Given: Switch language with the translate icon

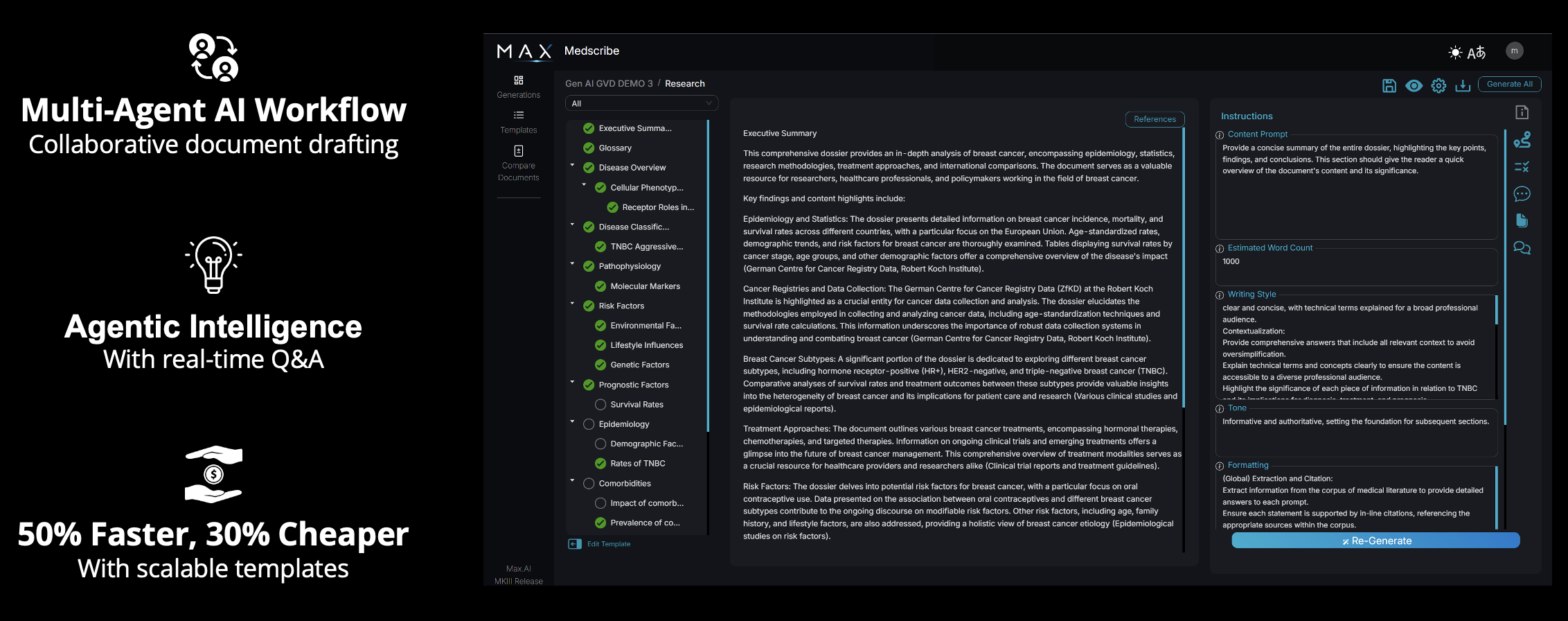Looking at the screenshot, I should [x=1477, y=53].
